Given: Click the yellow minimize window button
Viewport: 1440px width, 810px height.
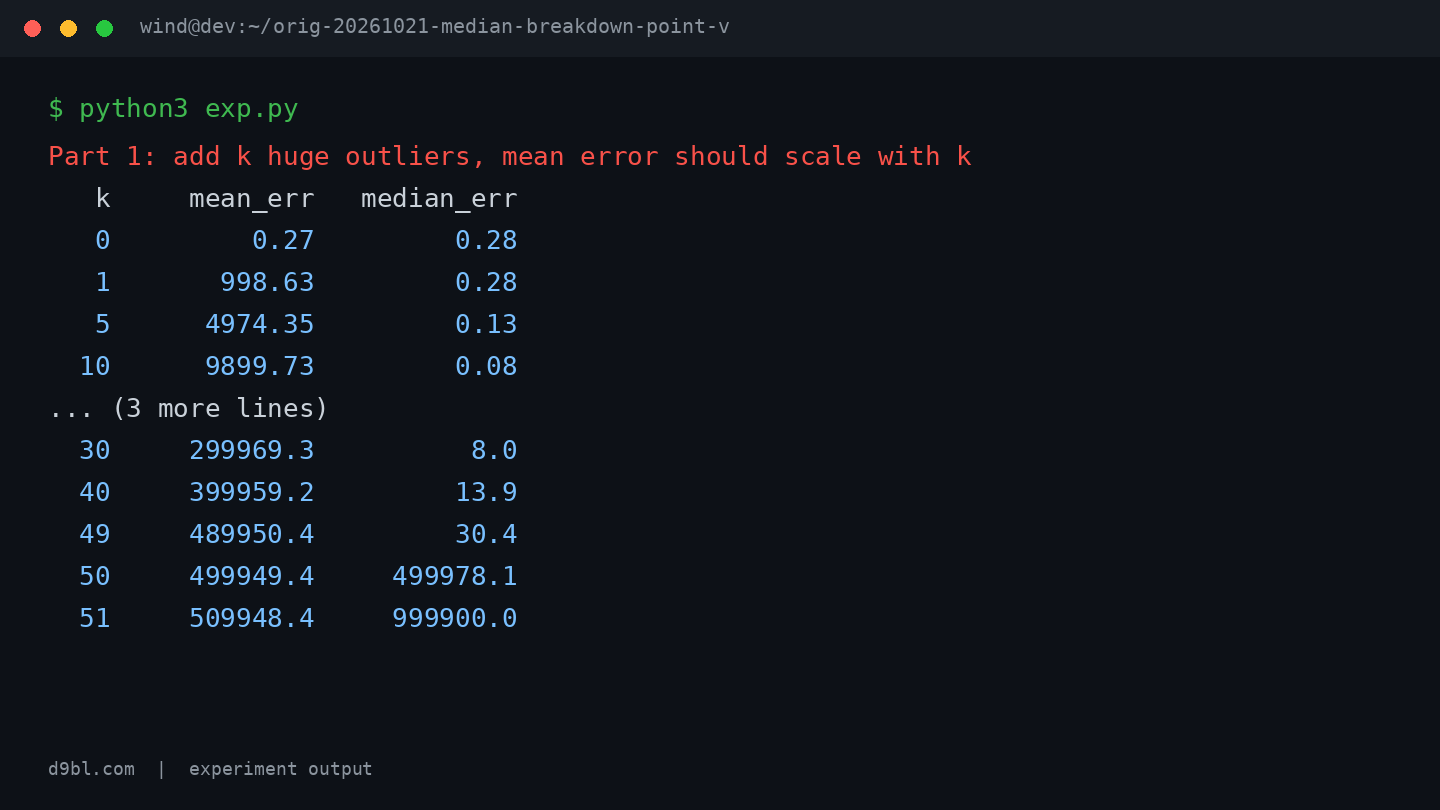Looking at the screenshot, I should (x=68, y=28).
